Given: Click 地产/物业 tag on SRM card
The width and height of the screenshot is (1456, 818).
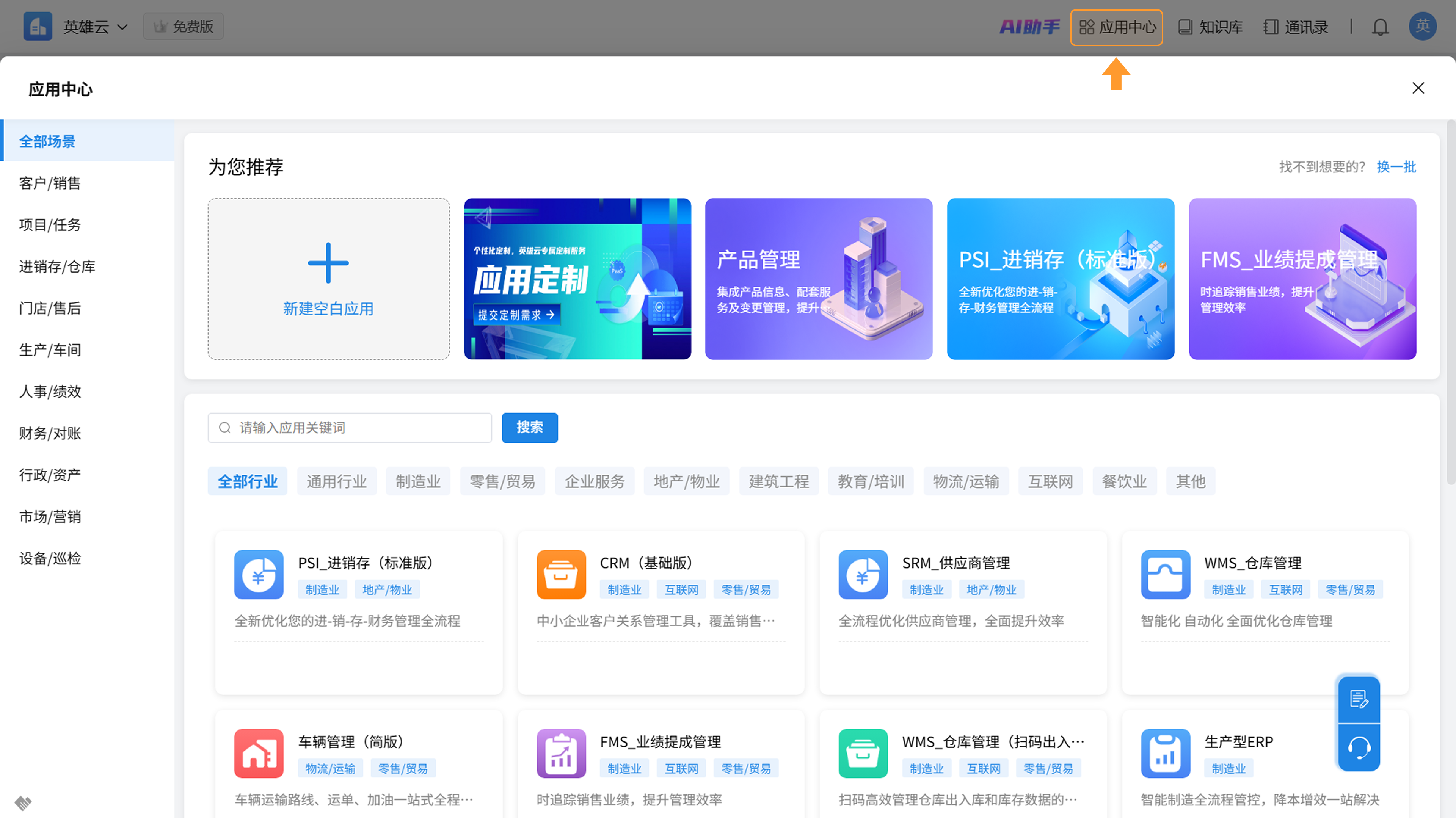Looking at the screenshot, I should (x=992, y=590).
